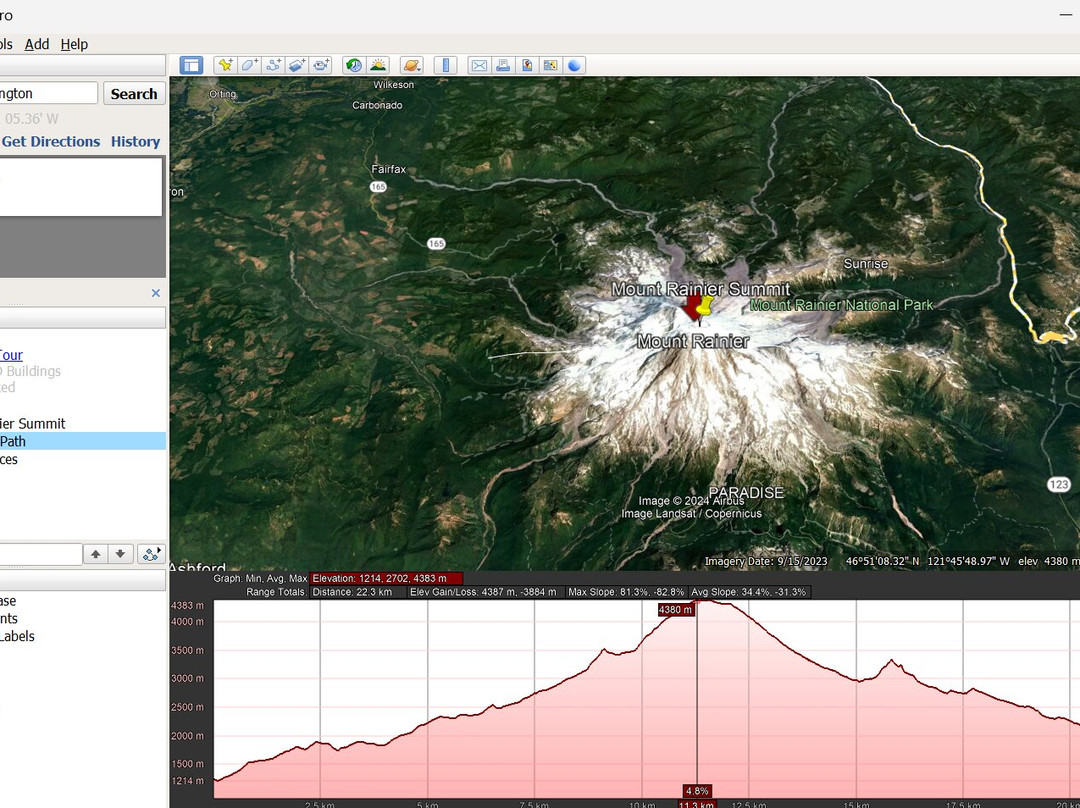Open the Help menu

pos(74,44)
